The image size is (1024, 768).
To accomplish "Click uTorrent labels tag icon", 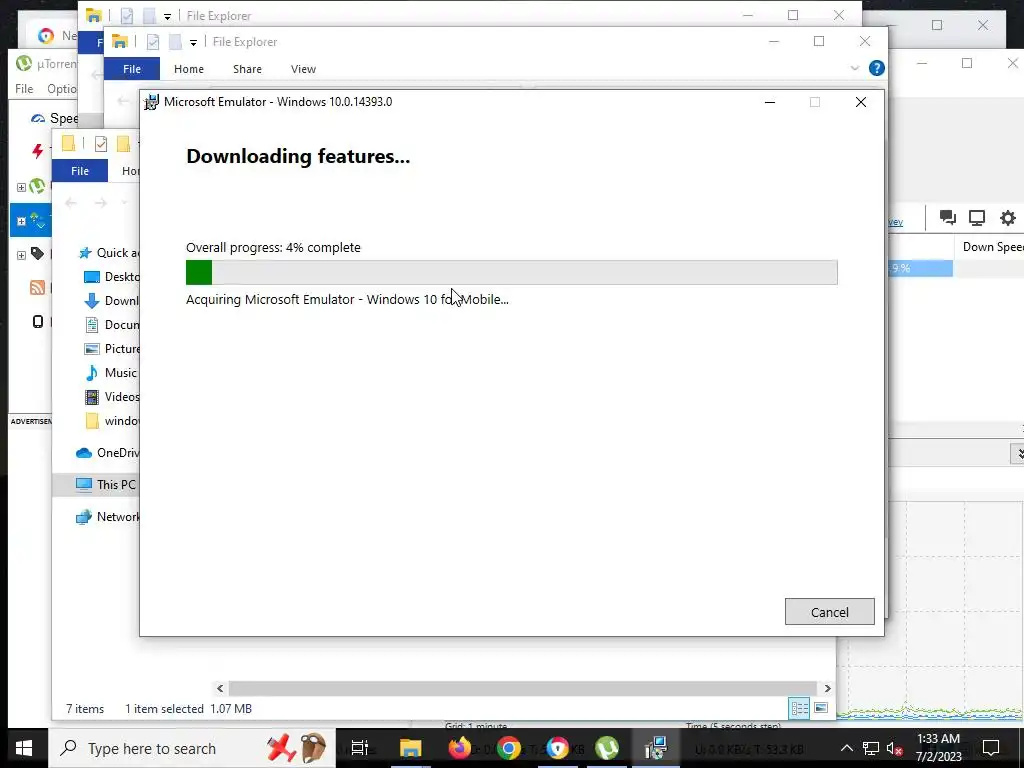I will tap(38, 253).
